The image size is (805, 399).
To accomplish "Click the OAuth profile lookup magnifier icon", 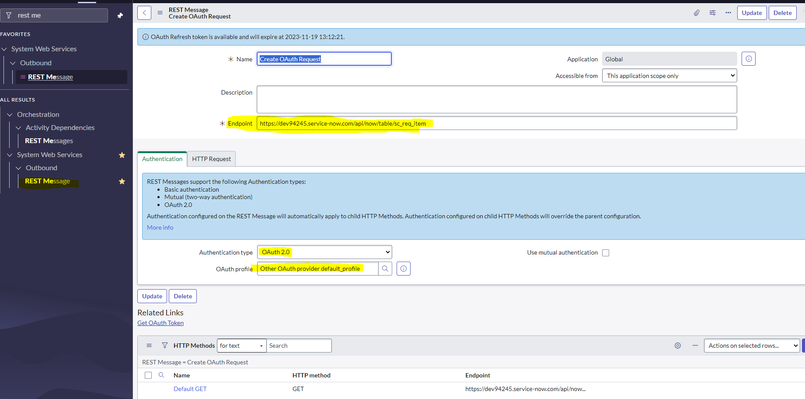I will tap(385, 269).
